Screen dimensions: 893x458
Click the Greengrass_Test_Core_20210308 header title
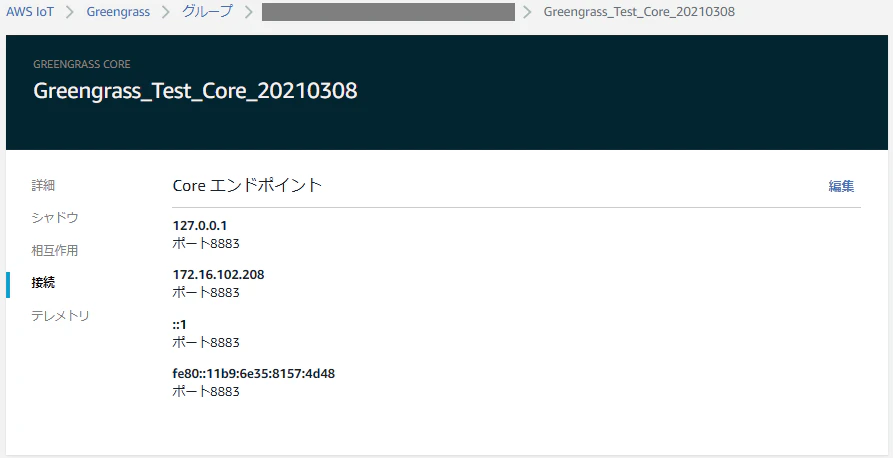[x=195, y=91]
